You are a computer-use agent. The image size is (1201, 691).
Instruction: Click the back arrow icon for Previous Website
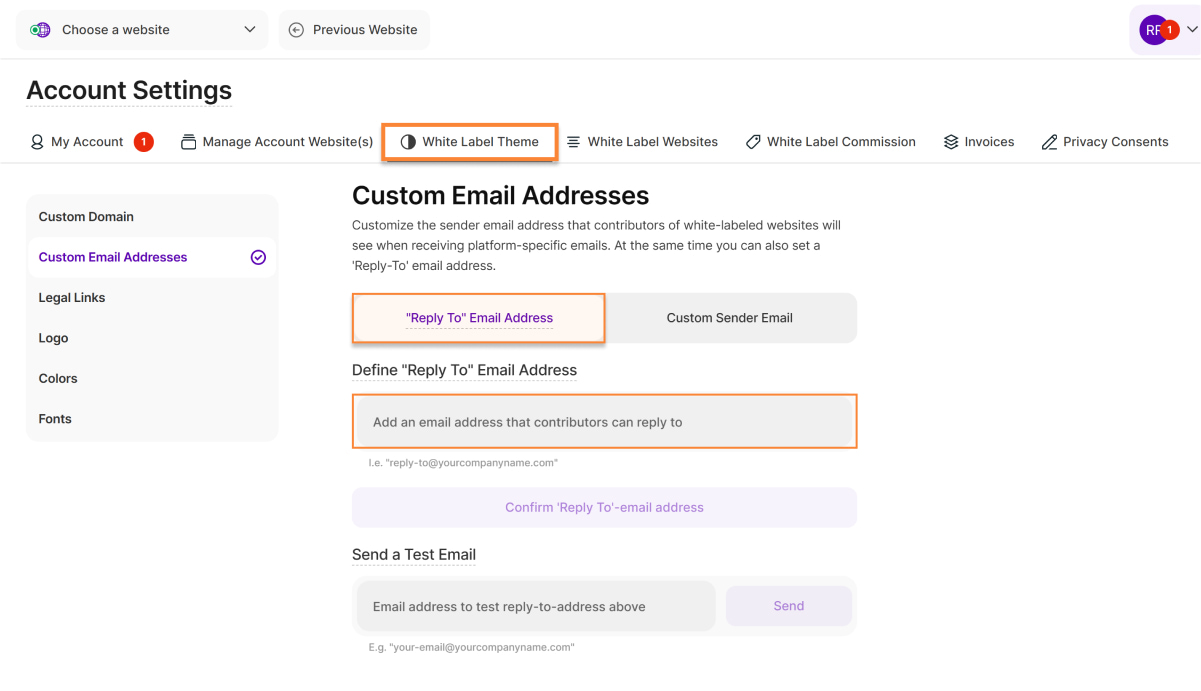tap(296, 30)
